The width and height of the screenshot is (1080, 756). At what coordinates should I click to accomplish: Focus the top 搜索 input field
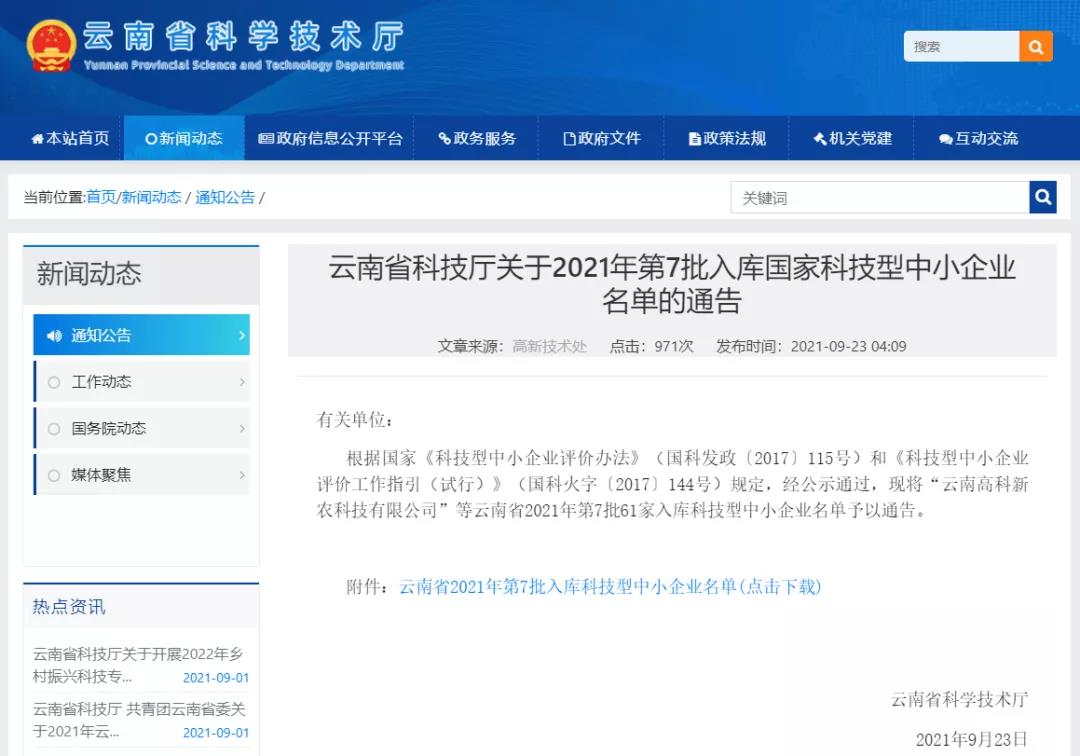pyautogui.click(x=962, y=46)
